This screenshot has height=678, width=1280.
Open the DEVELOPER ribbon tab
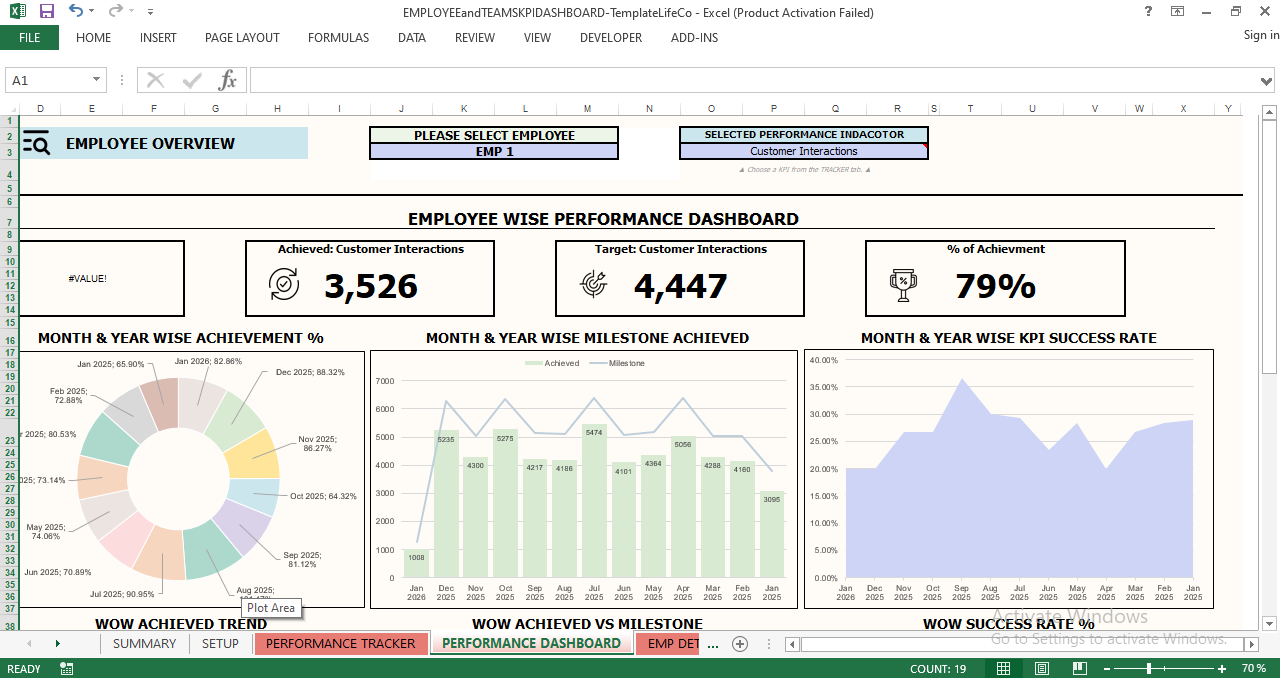[611, 38]
